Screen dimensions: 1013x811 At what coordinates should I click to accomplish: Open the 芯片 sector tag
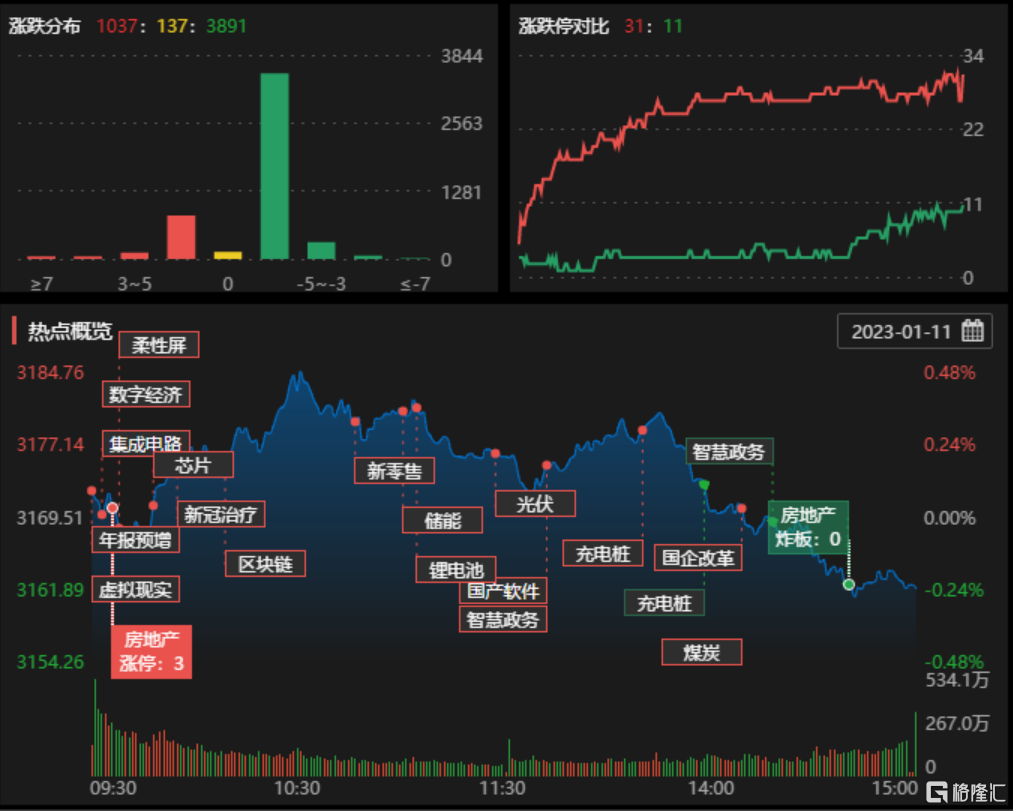[193, 465]
